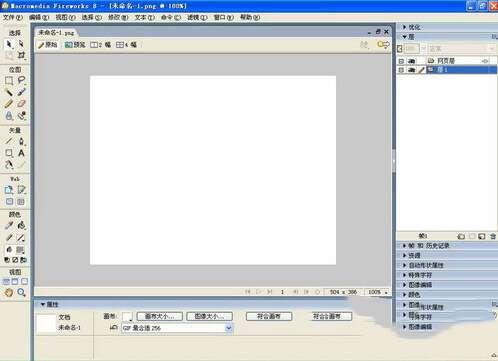
Task: Click the 画布大小... button
Action: tap(160, 316)
